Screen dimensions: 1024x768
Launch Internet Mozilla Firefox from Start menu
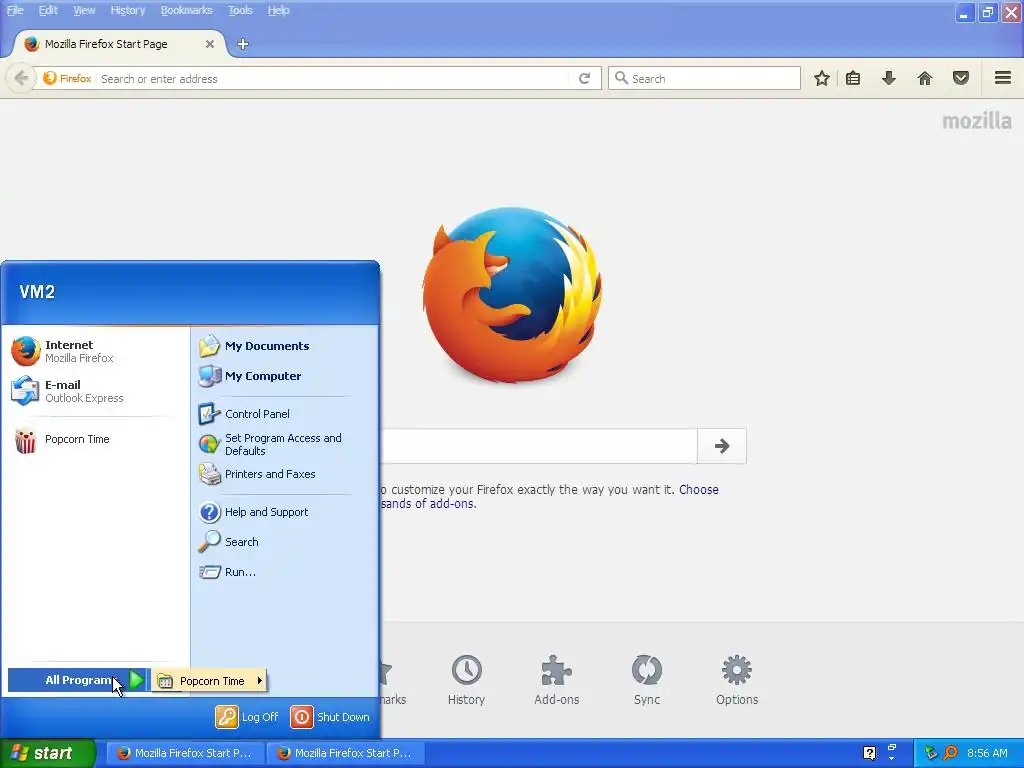click(x=95, y=351)
